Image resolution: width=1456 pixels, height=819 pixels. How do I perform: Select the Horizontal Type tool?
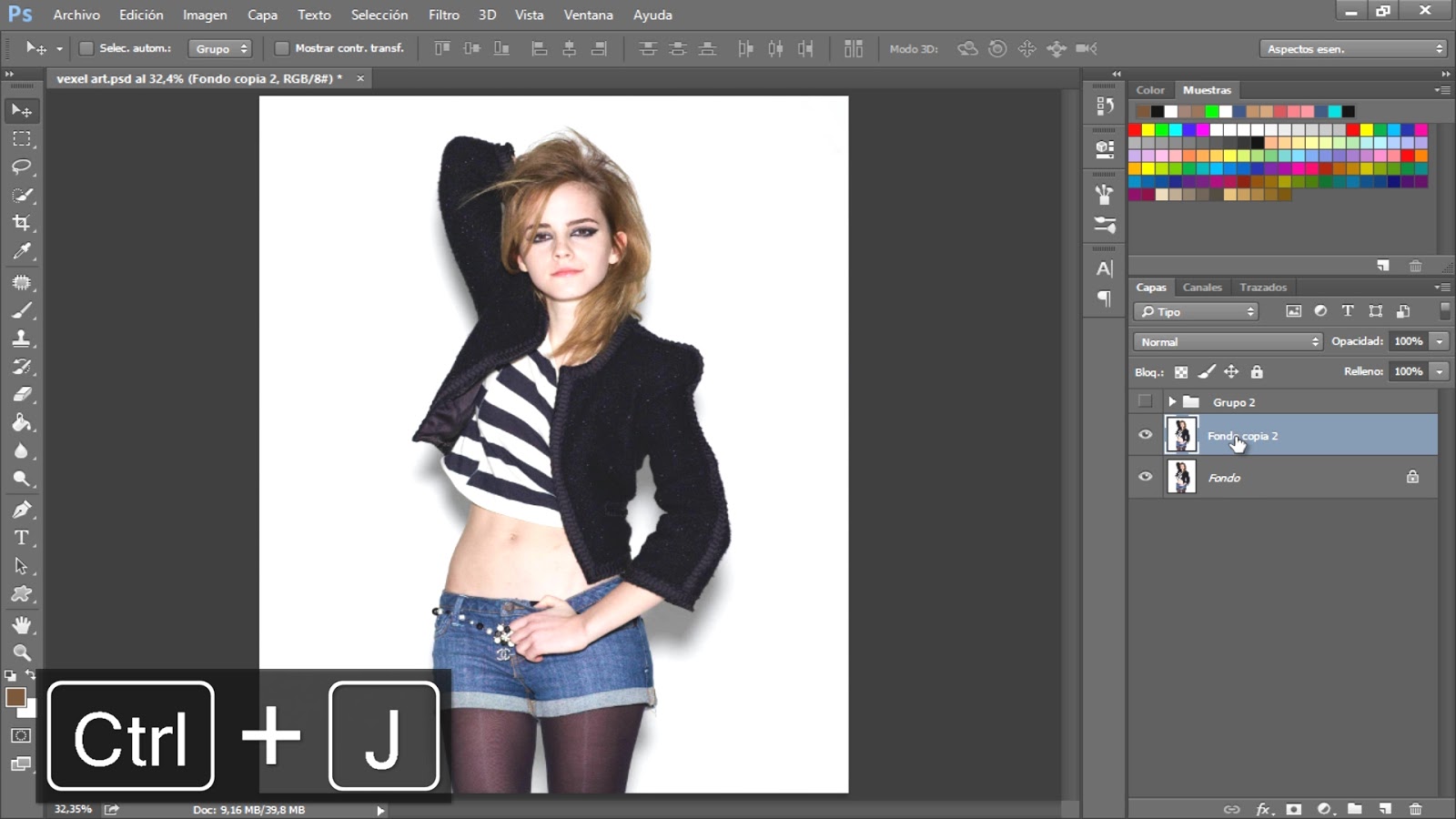[x=22, y=538]
